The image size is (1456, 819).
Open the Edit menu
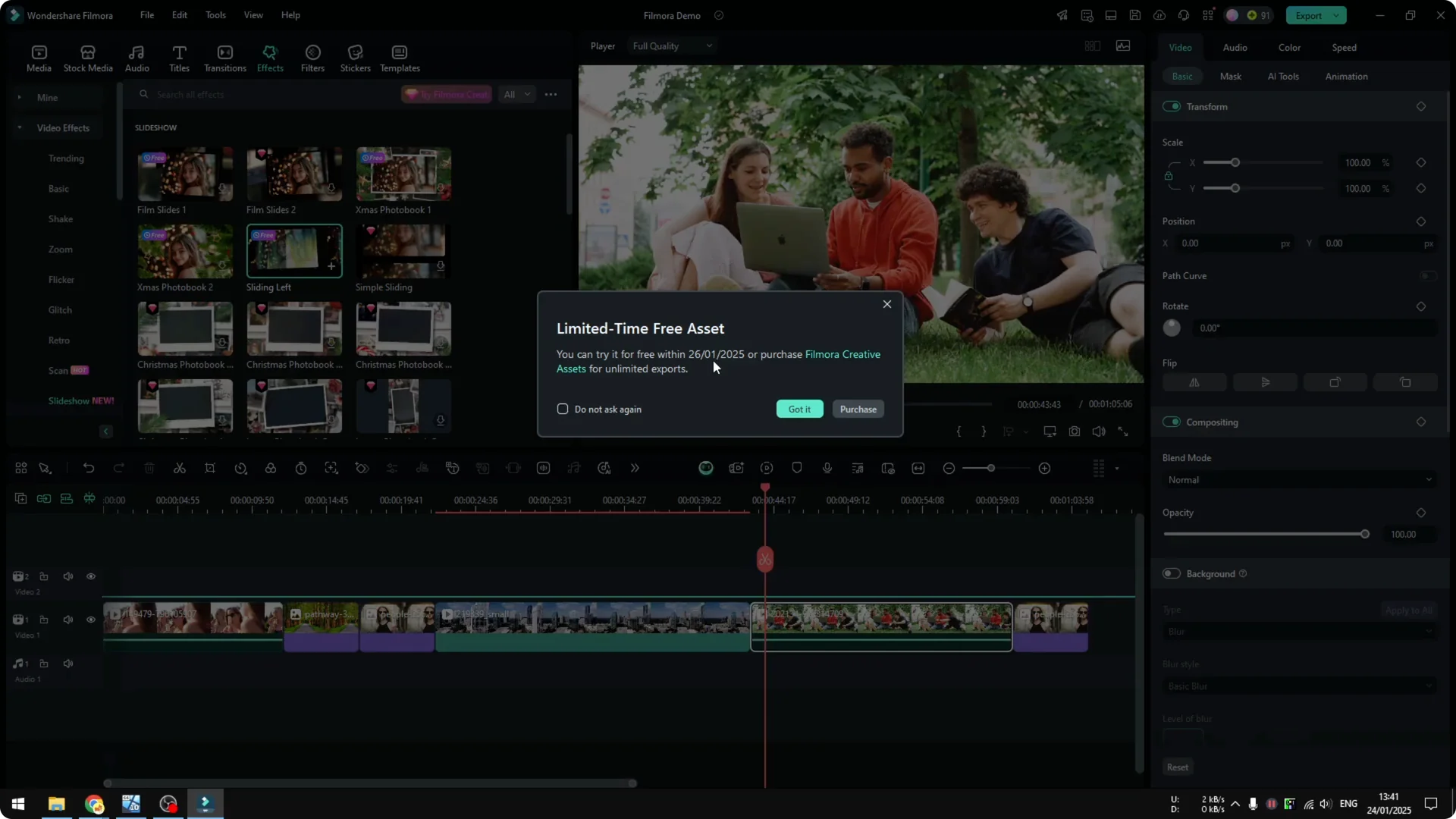coord(180,15)
